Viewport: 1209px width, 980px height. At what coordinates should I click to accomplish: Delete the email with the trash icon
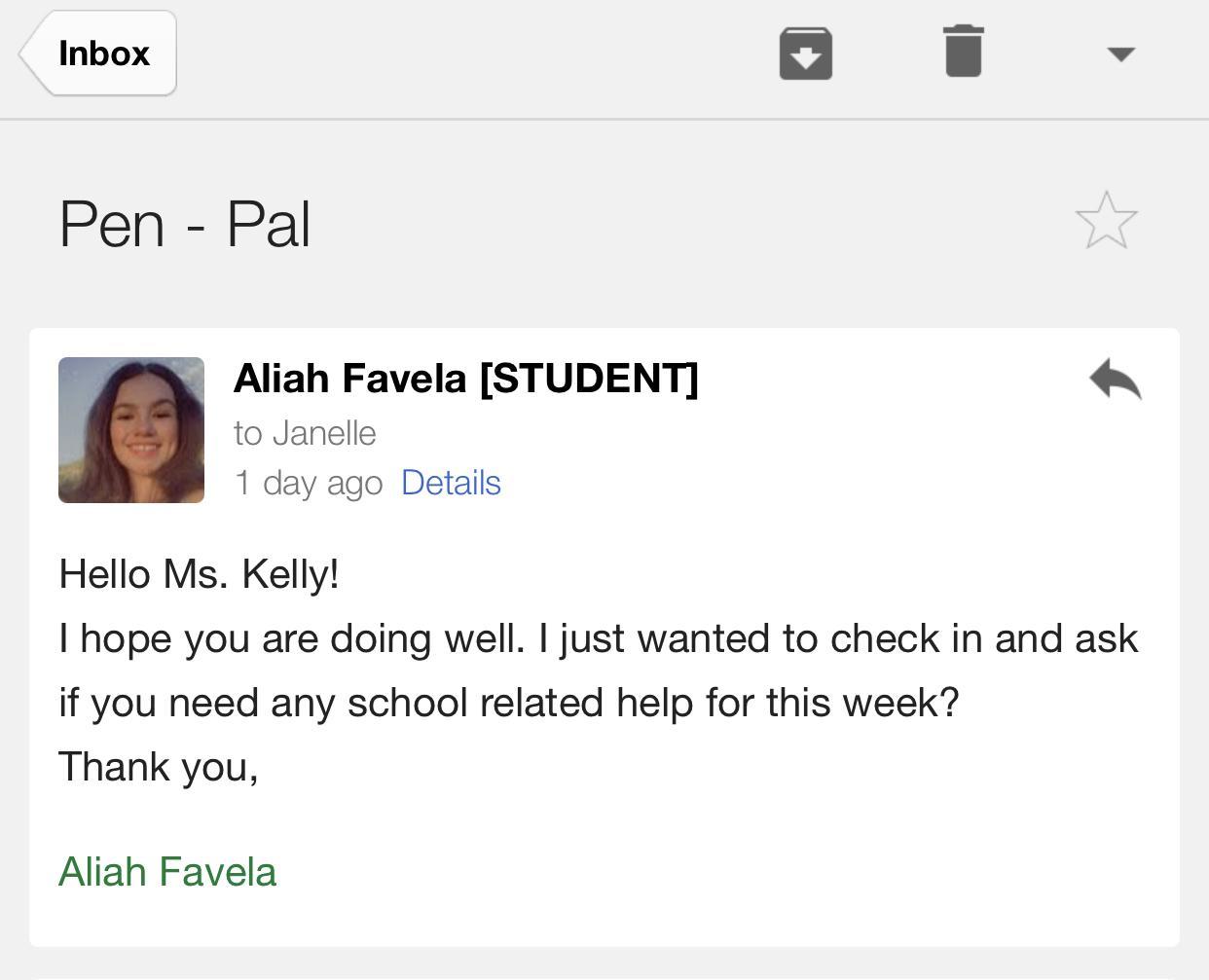click(x=963, y=52)
